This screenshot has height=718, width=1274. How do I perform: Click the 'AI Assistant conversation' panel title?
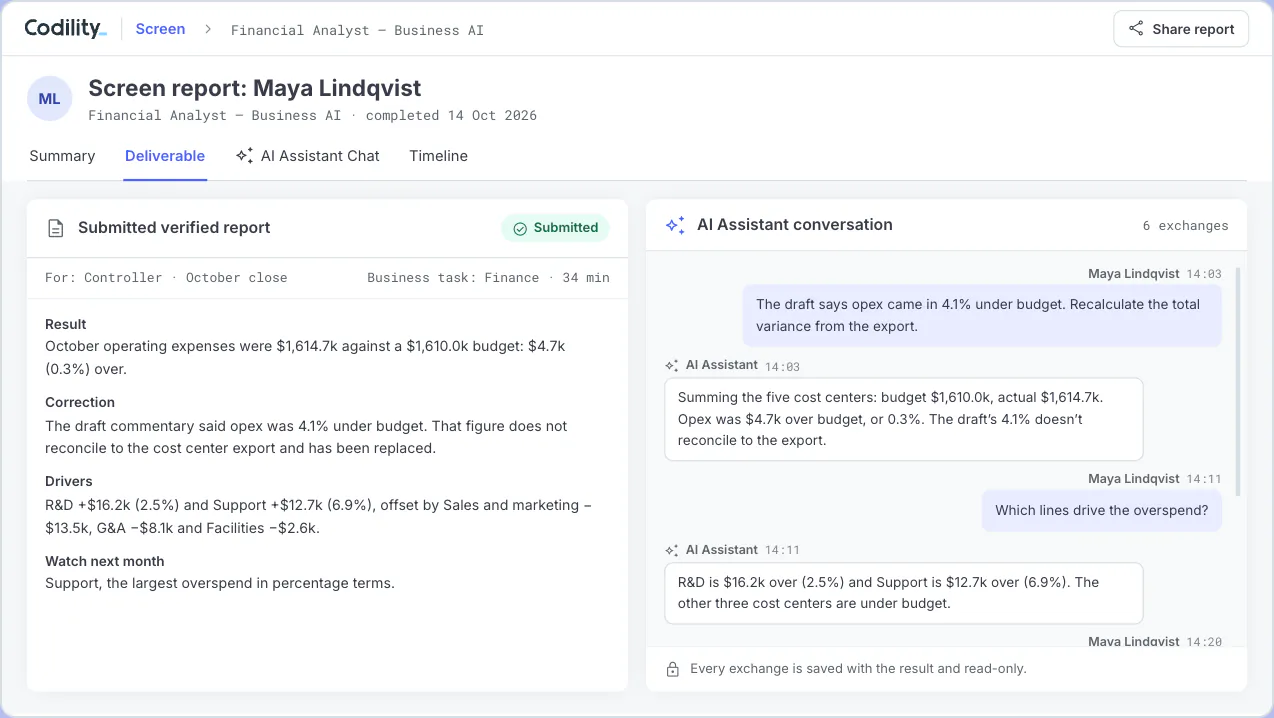795,225
